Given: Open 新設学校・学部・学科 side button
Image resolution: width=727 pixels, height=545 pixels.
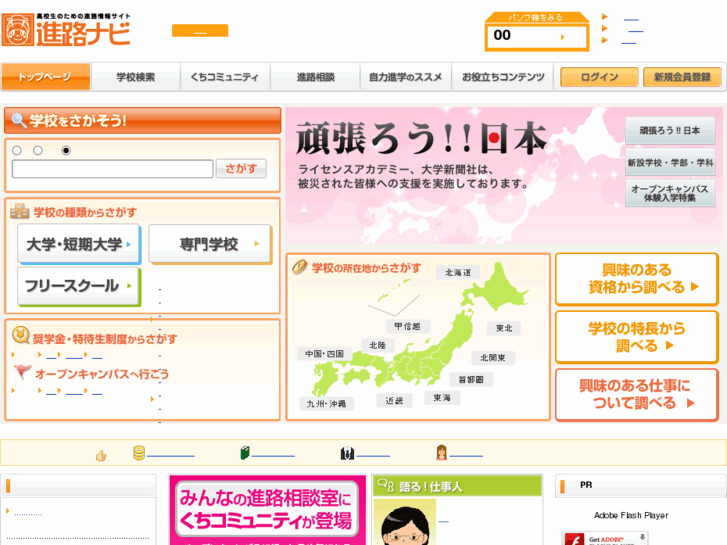Looking at the screenshot, I should click(670, 162).
